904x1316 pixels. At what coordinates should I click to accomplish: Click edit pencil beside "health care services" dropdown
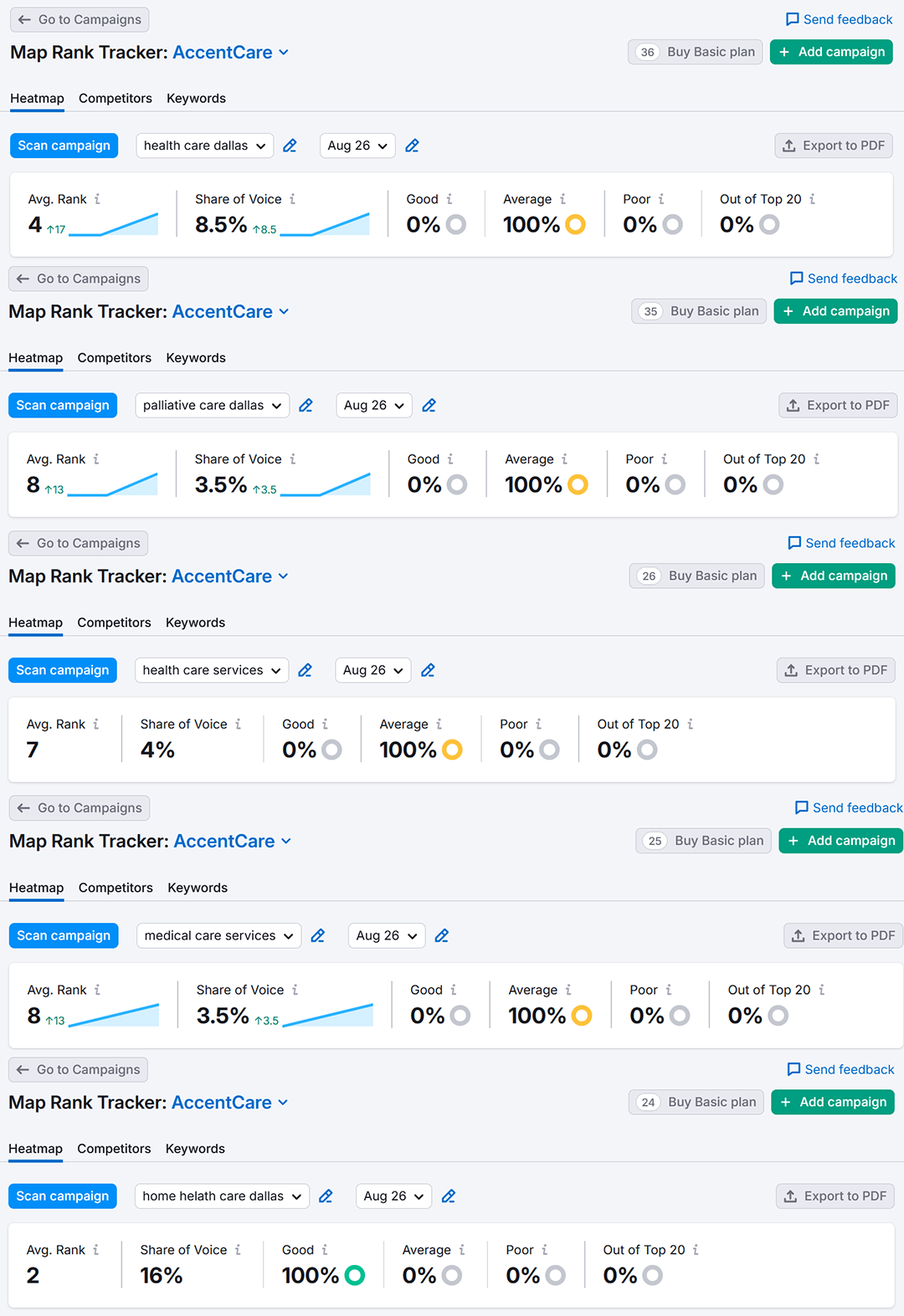tap(305, 670)
